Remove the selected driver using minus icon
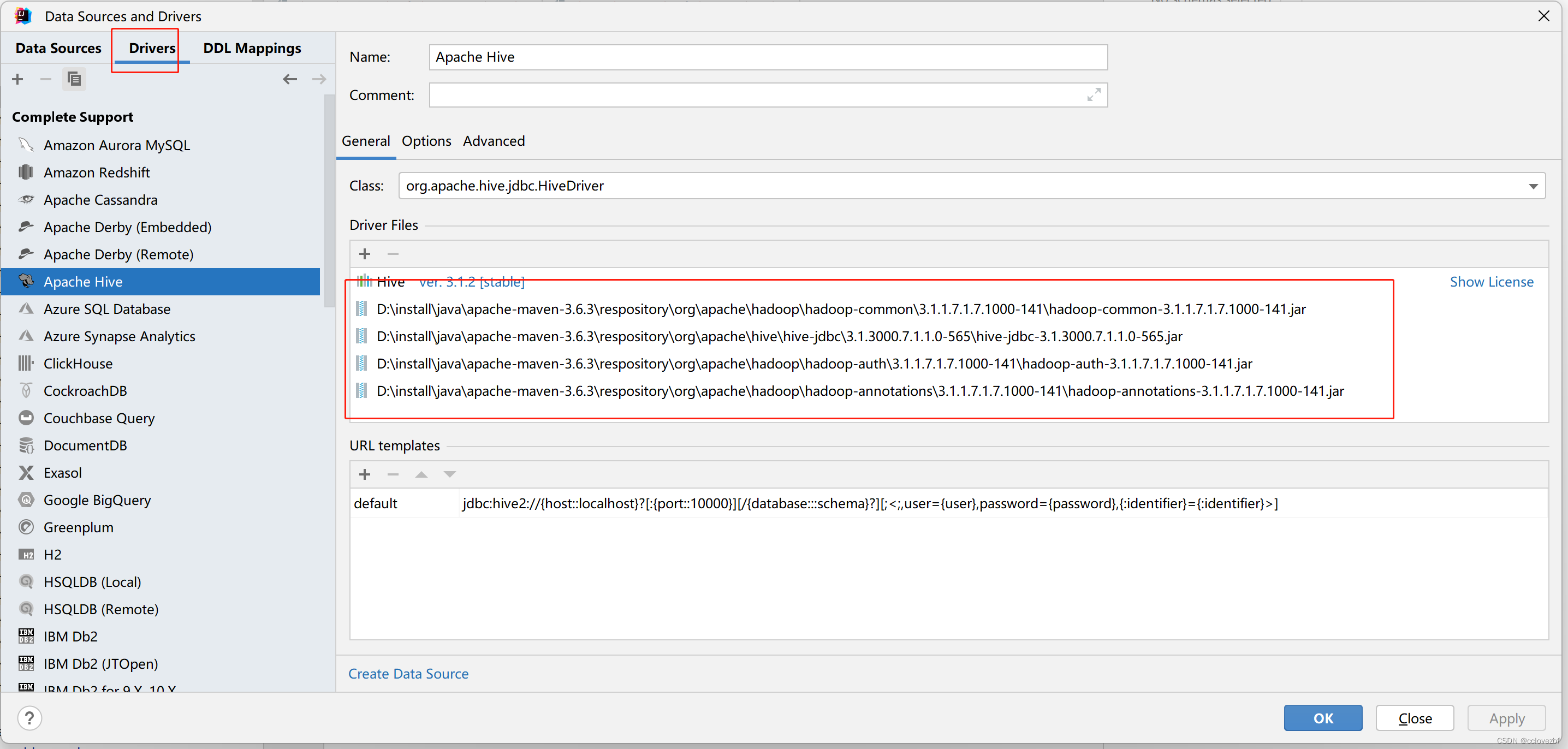Viewport: 1568px width, 749px height. click(46, 79)
